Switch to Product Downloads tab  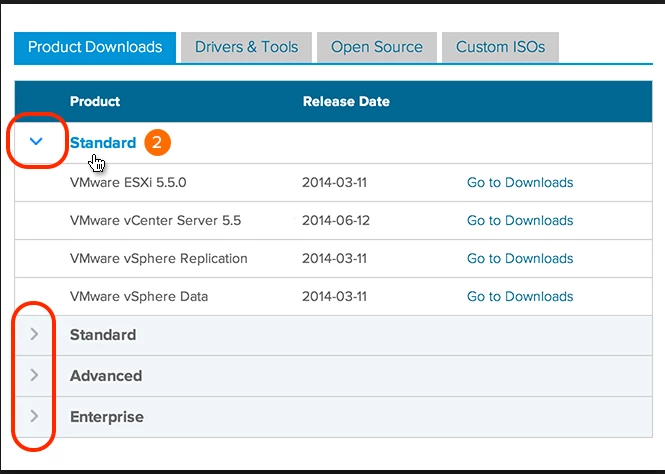[x=95, y=47]
